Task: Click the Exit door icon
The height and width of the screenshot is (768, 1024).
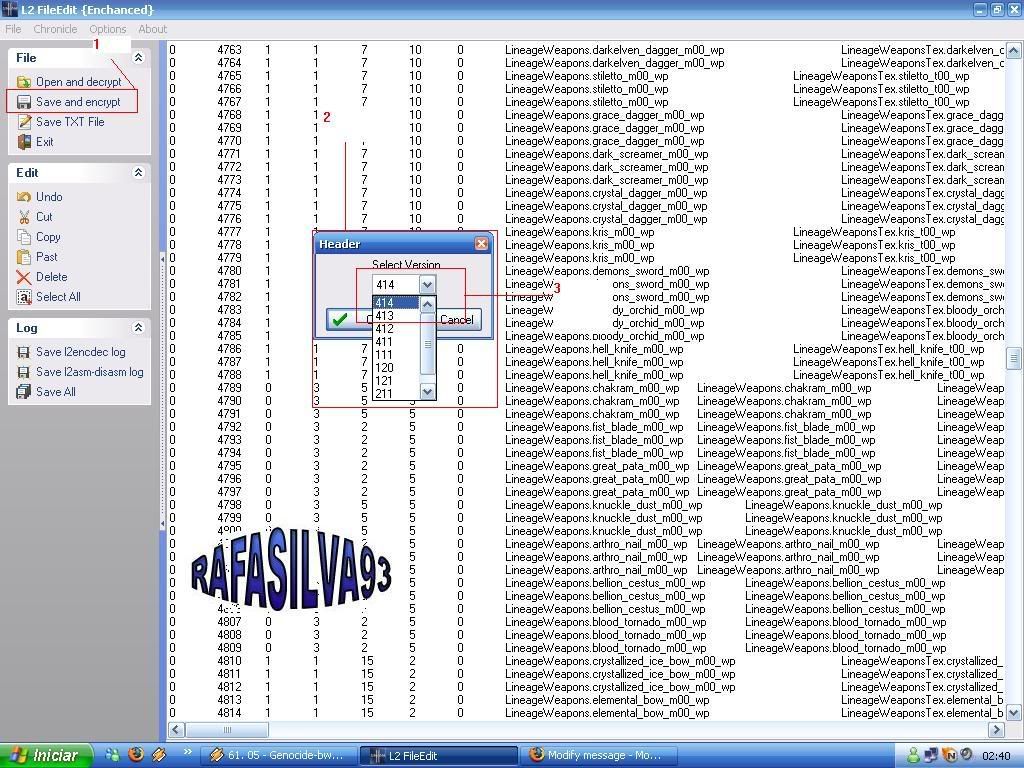Action: (x=24, y=142)
